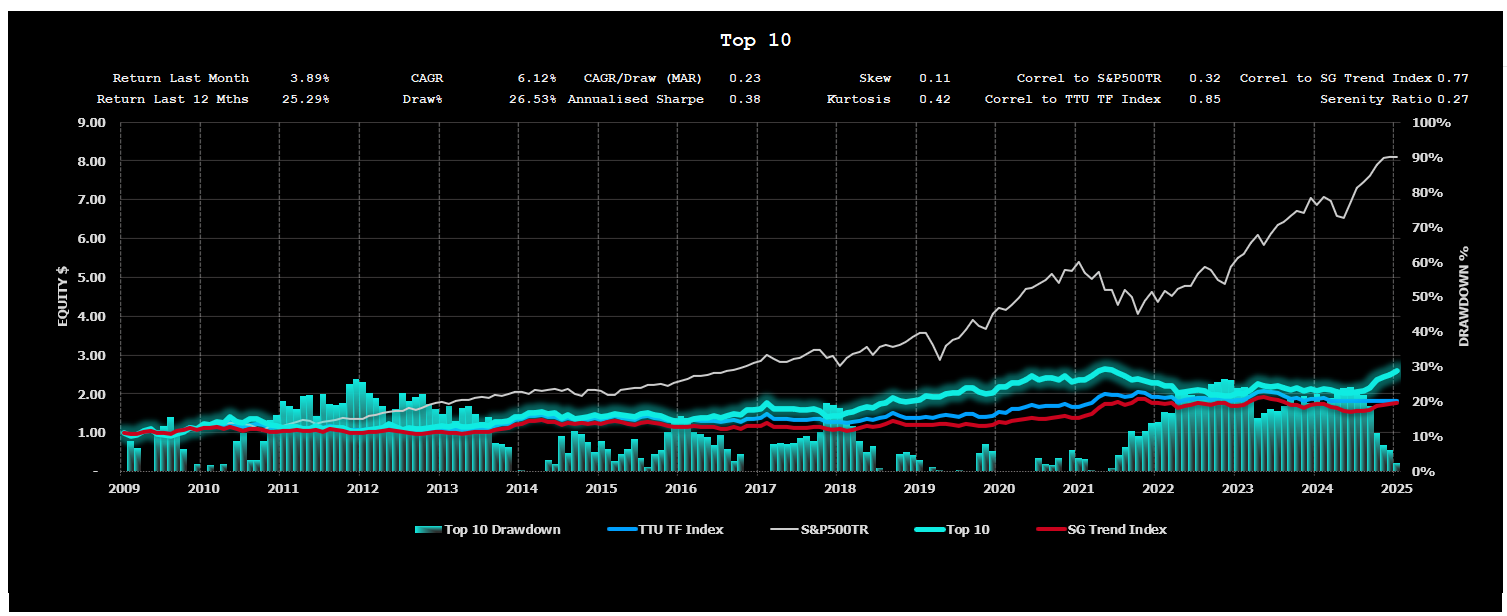Click the 2021 label on the x-axis
Image resolution: width=1507 pixels, height=616 pixels.
(1078, 488)
